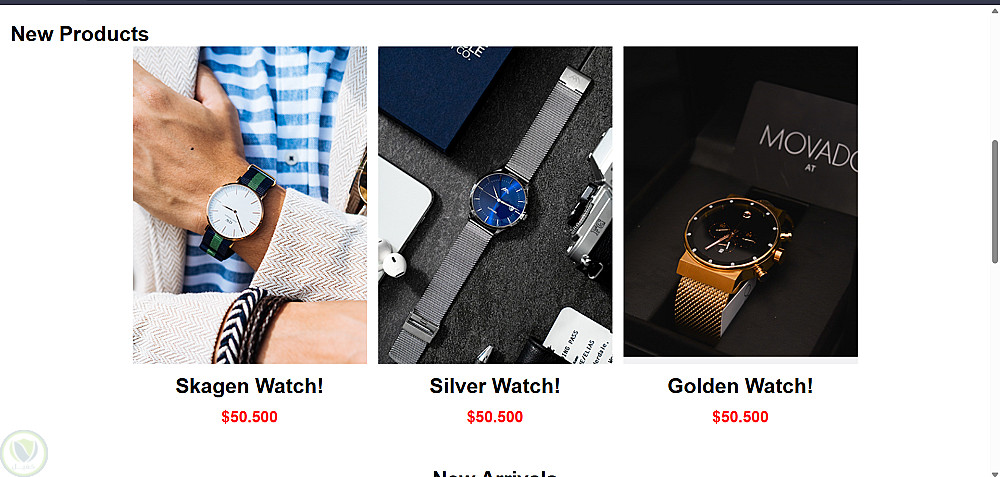
Task: Click the white dial of the Skagen watch
Action: pyautogui.click(x=234, y=211)
